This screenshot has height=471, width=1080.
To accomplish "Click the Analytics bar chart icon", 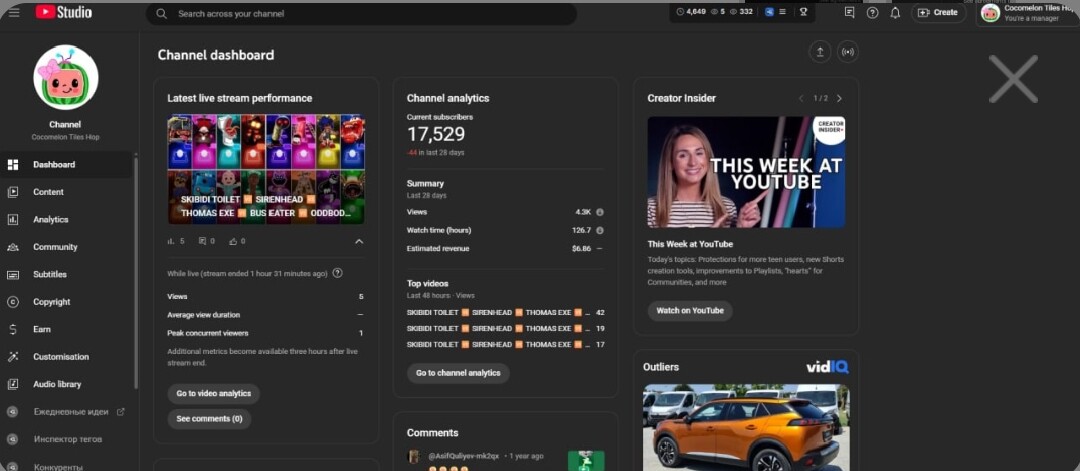I will (12, 220).
